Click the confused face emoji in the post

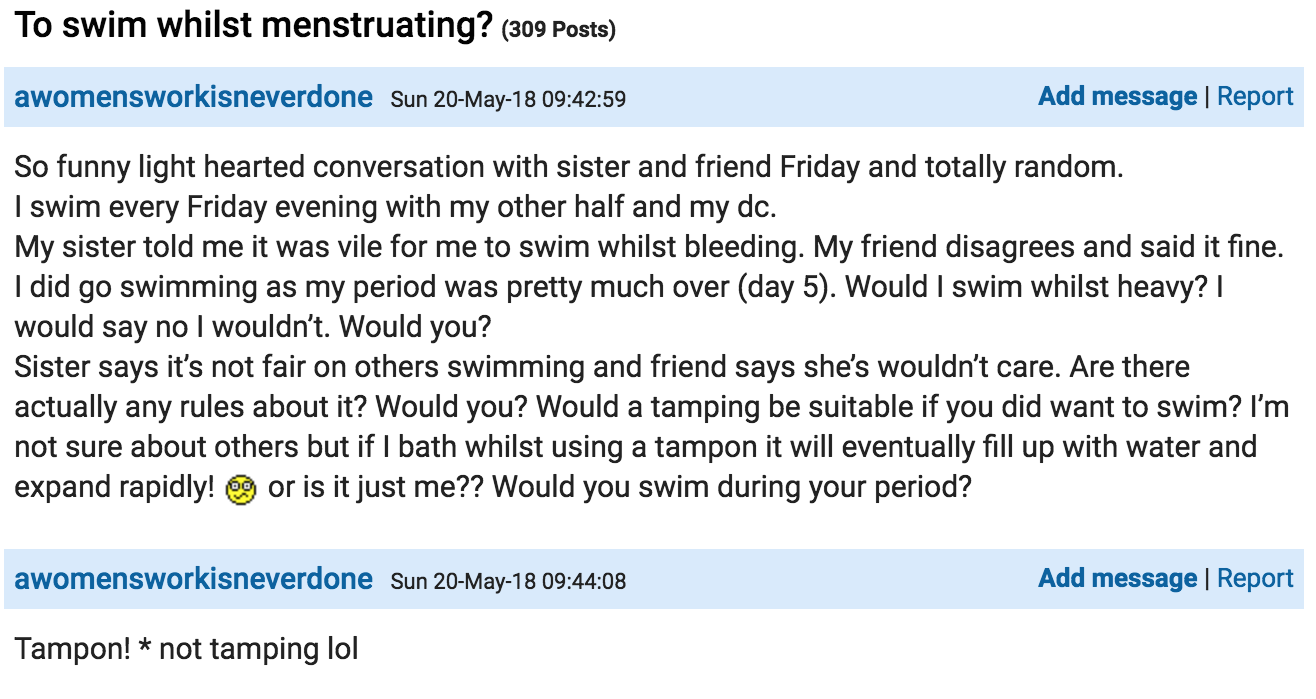[x=242, y=490]
